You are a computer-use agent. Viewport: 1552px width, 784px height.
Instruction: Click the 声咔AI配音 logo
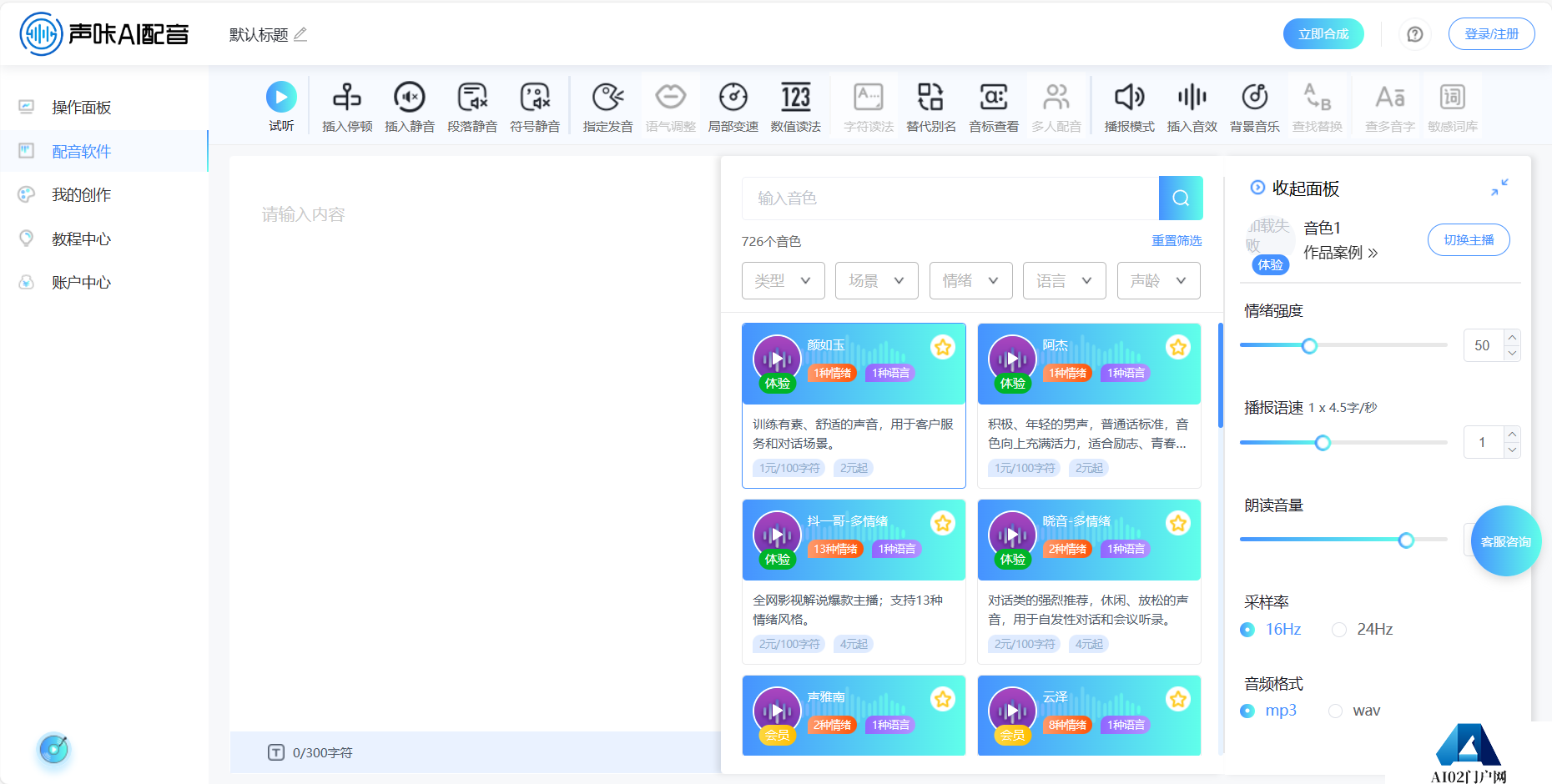click(104, 34)
